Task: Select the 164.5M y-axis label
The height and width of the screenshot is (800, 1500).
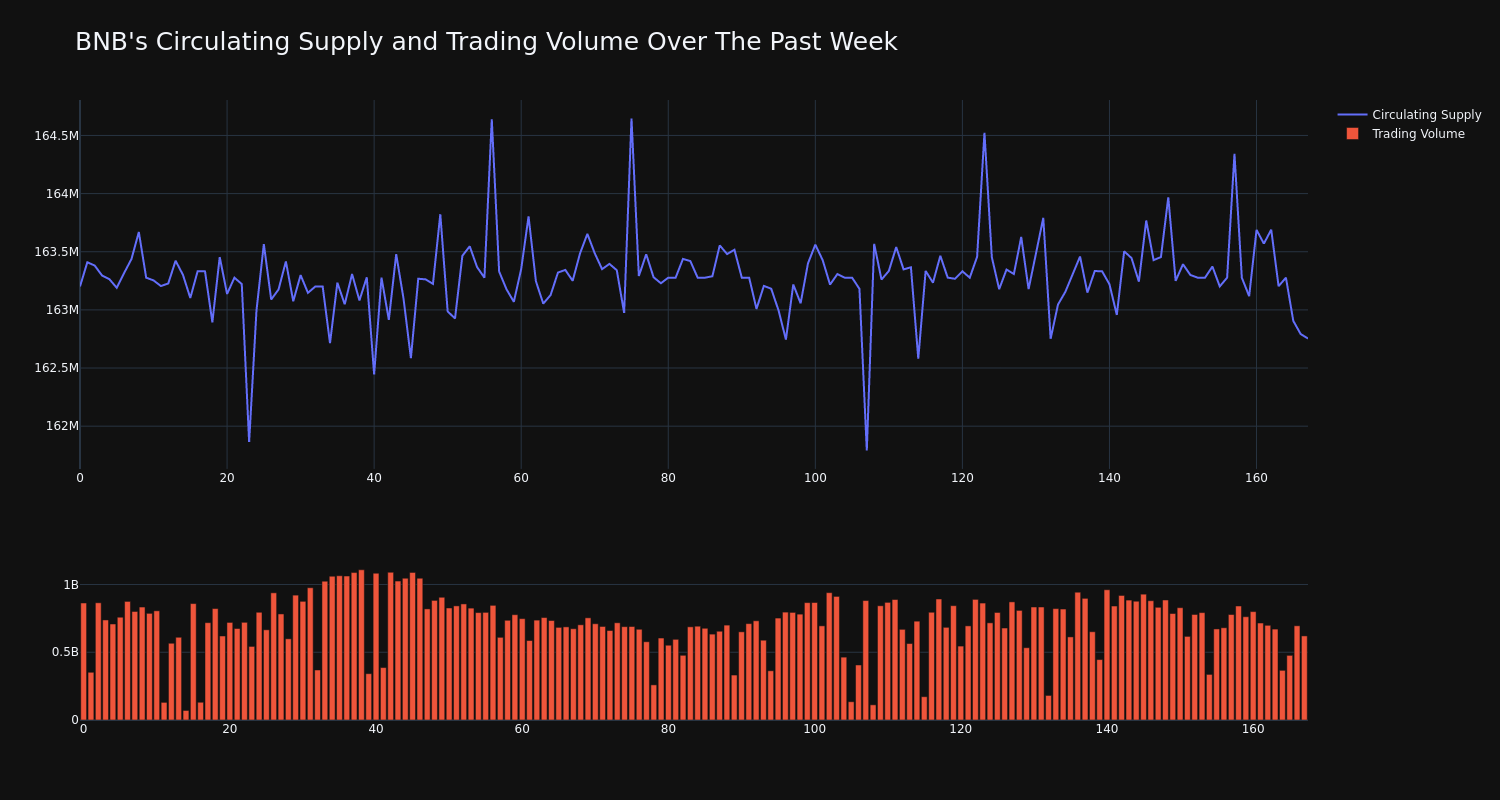Action: [x=56, y=136]
